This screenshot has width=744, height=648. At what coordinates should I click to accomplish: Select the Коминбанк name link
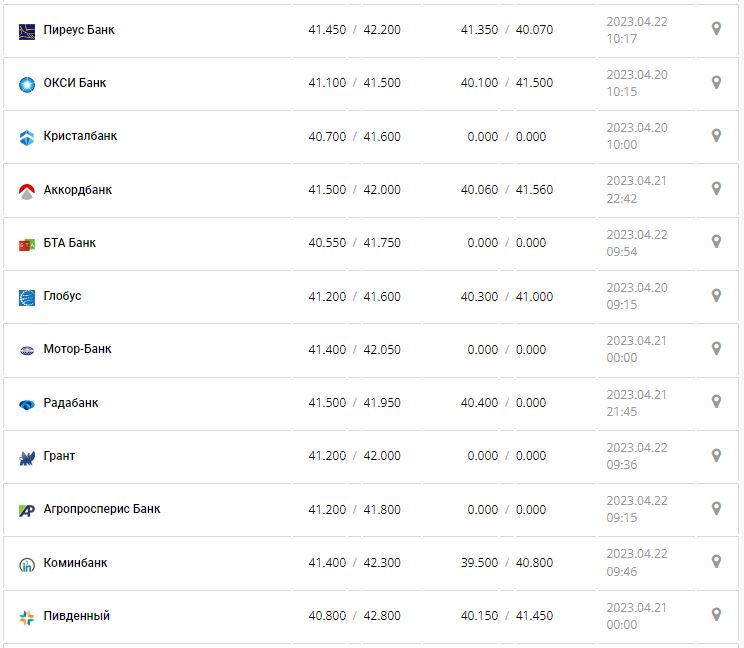pyautogui.click(x=76, y=563)
